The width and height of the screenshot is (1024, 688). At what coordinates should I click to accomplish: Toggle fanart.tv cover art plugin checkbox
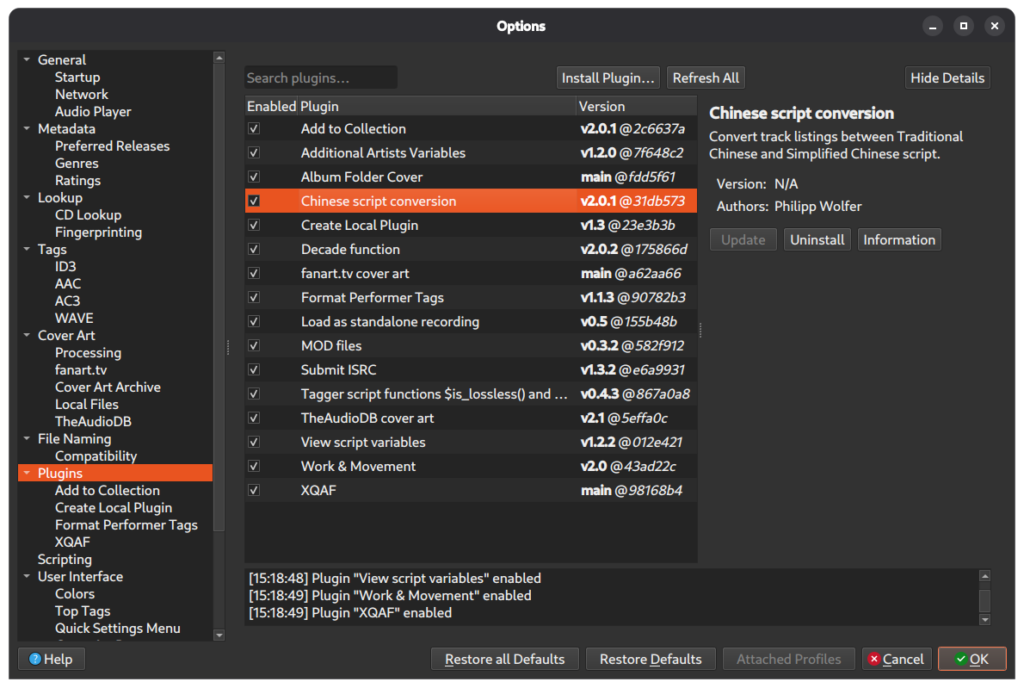click(x=254, y=274)
